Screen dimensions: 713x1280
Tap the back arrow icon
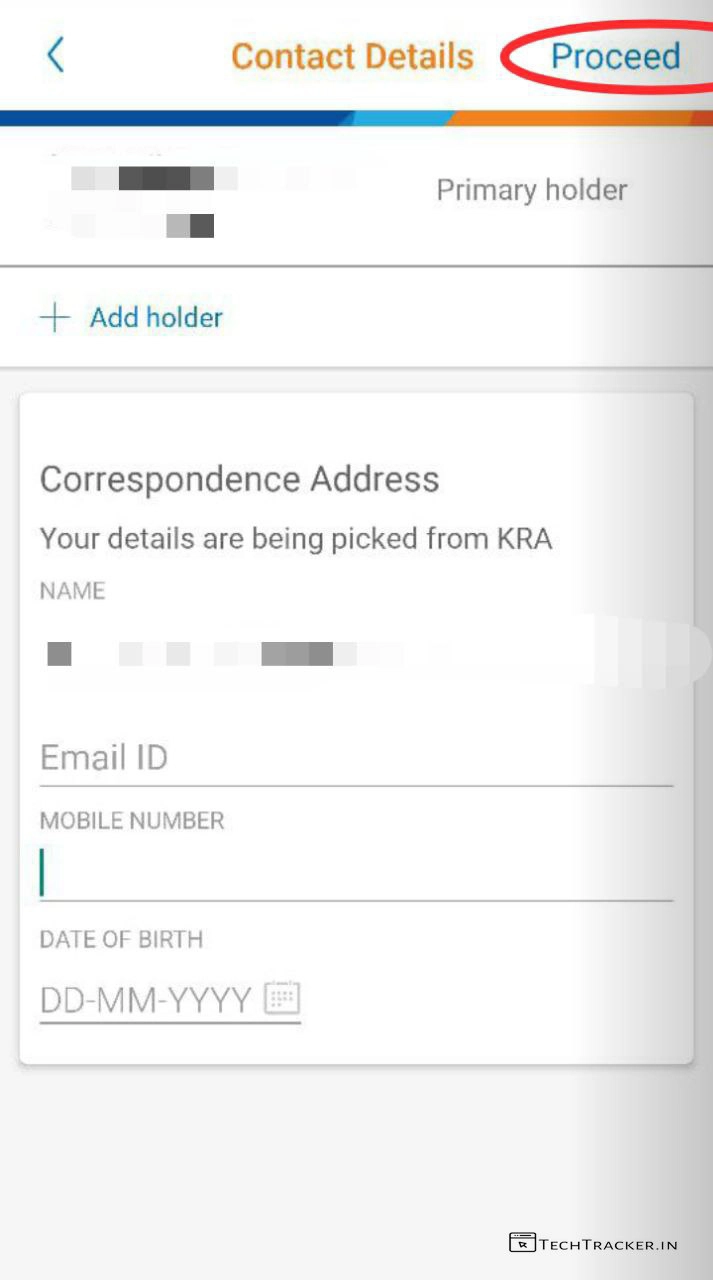(x=56, y=55)
